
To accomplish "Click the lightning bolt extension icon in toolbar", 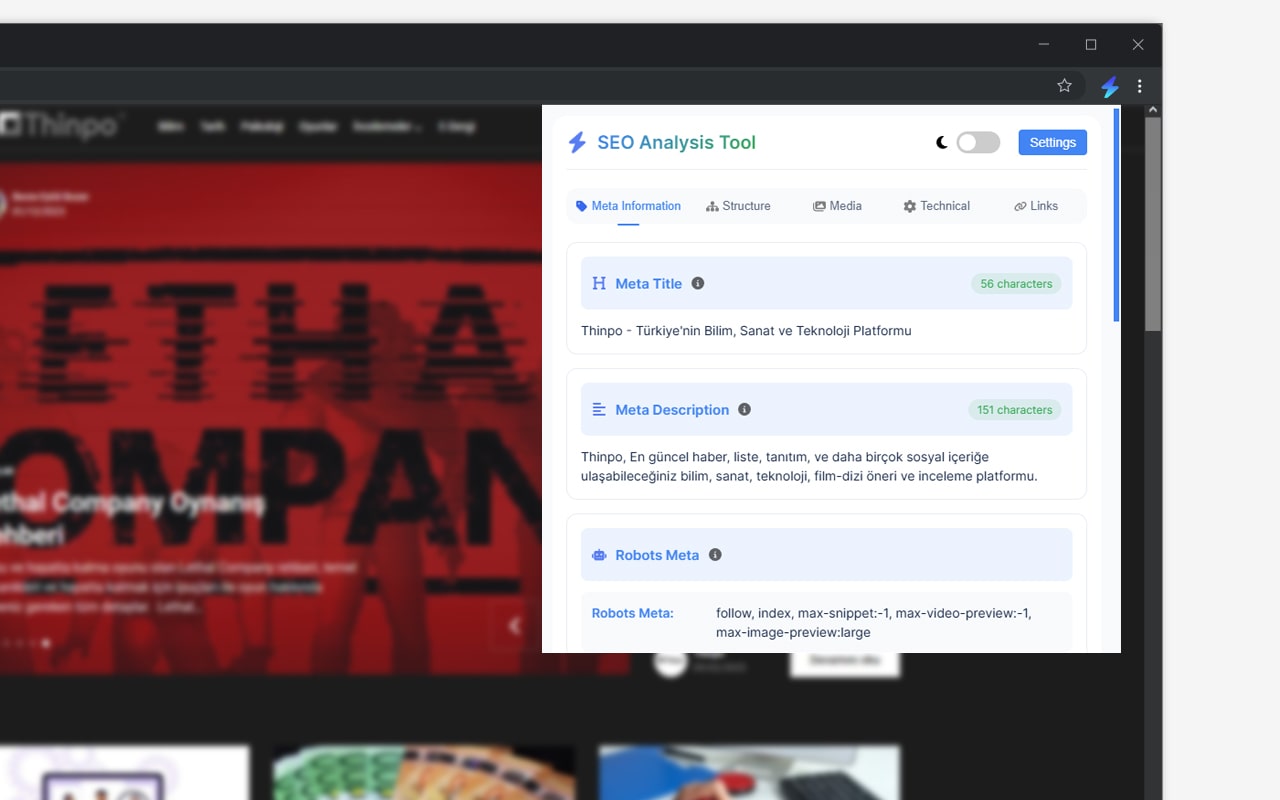I will point(1109,87).
